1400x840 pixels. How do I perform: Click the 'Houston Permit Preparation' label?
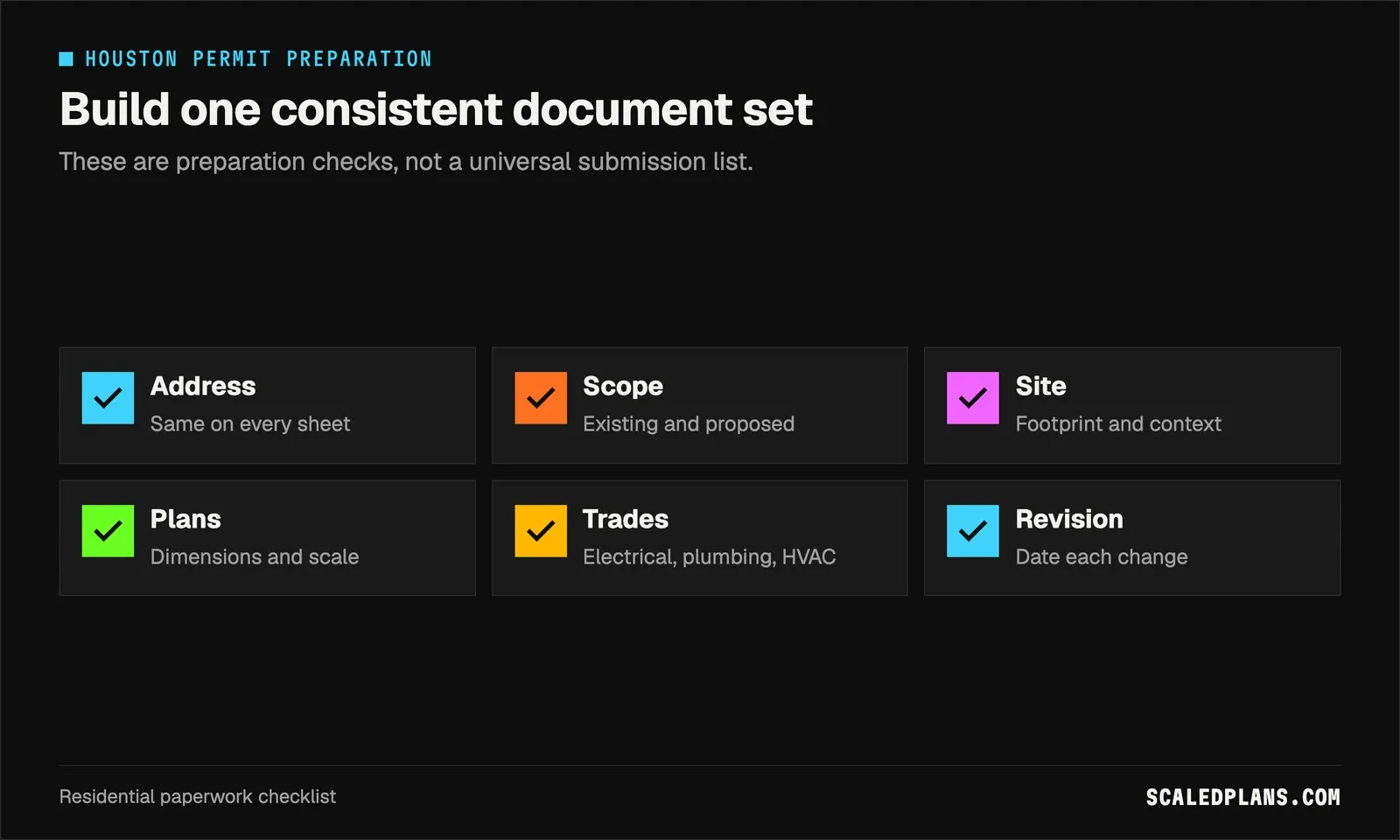(258, 59)
